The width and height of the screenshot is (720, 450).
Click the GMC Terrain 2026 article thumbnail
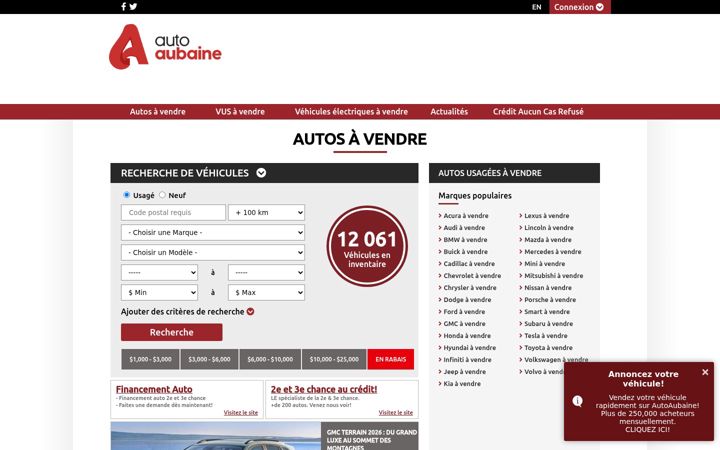click(216, 436)
